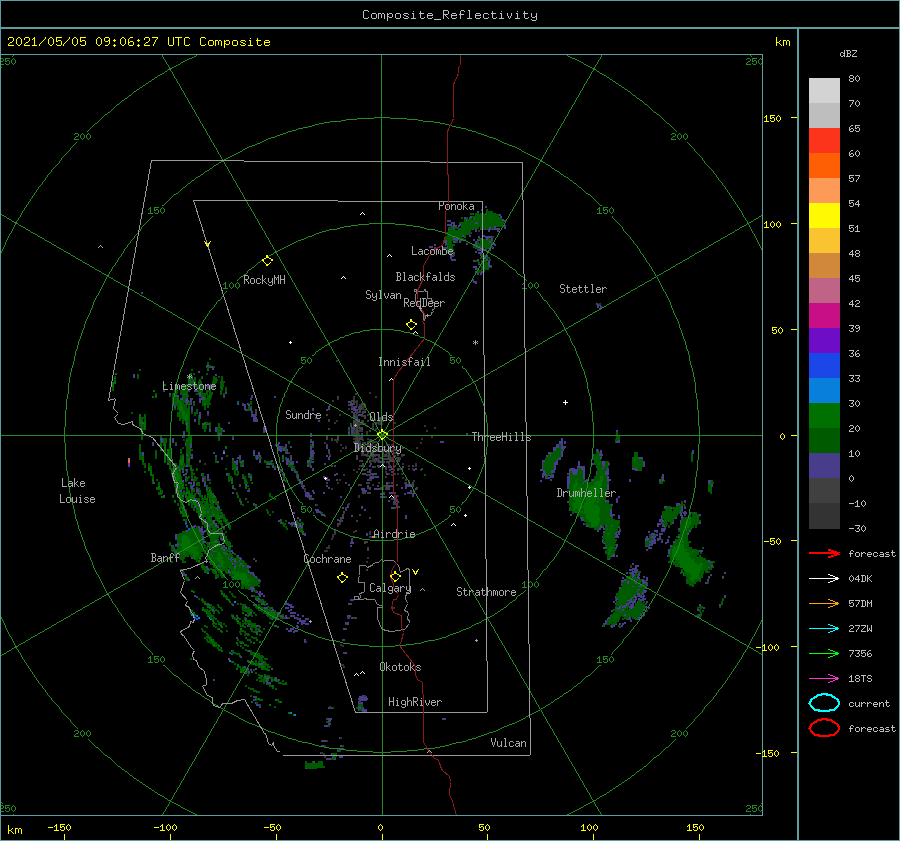
Task: Click yellow V marker east of Calgary
Action: (416, 572)
